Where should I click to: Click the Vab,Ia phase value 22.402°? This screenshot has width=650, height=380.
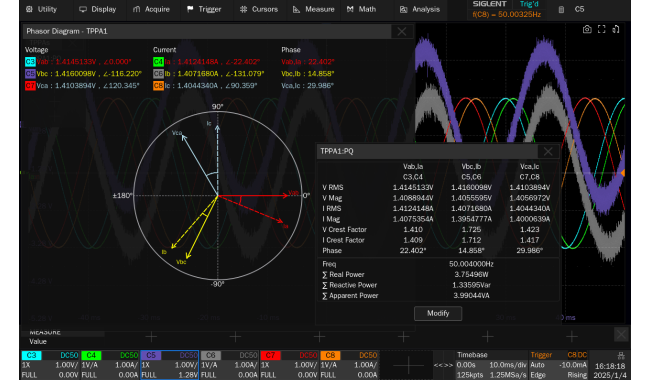coord(321,62)
